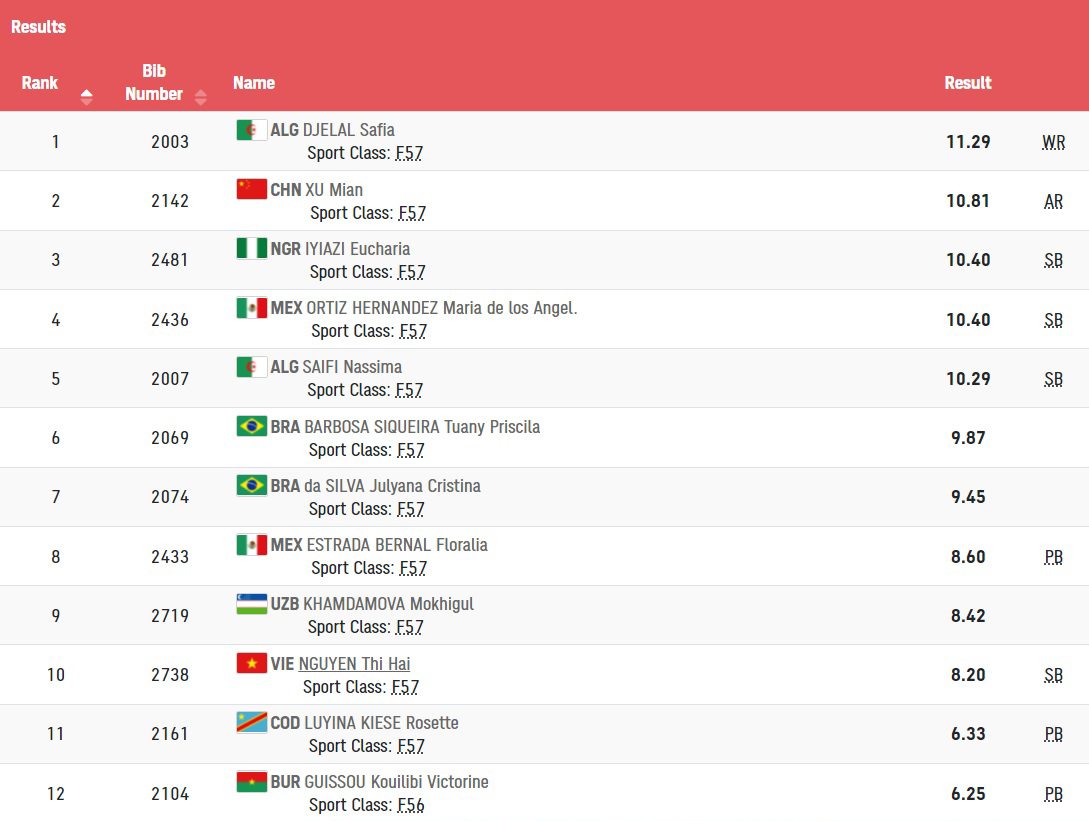Image resolution: width=1089 pixels, height=821 pixels.
Task: Click Burkina Faso flag beside GUISSOU
Action: pos(251,781)
